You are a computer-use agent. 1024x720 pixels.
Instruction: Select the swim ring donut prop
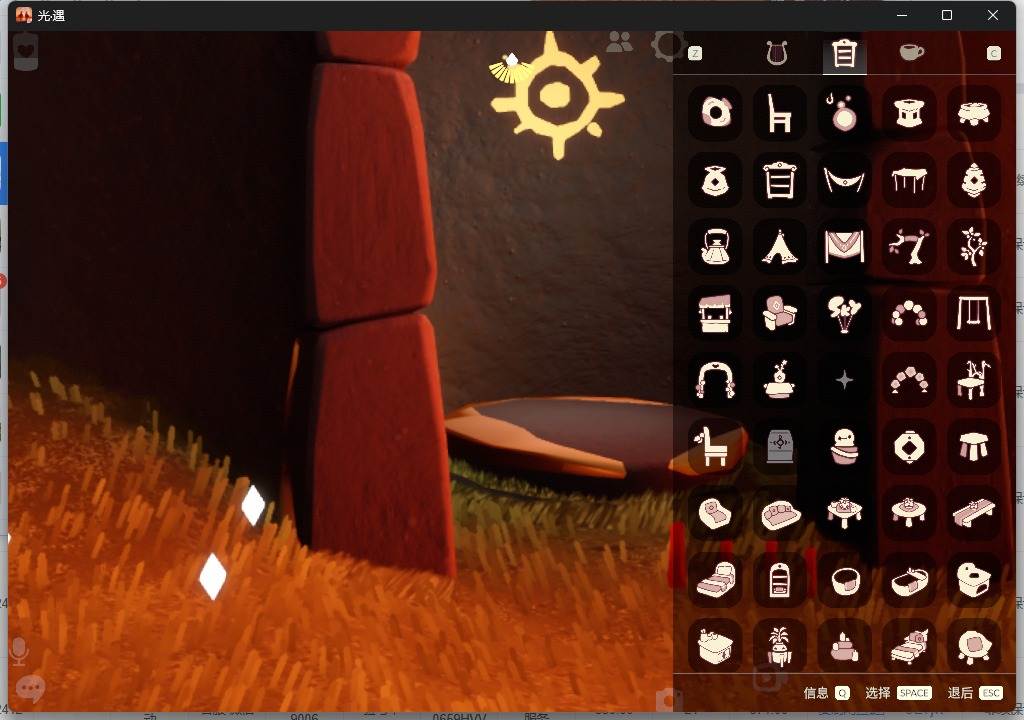(x=715, y=113)
